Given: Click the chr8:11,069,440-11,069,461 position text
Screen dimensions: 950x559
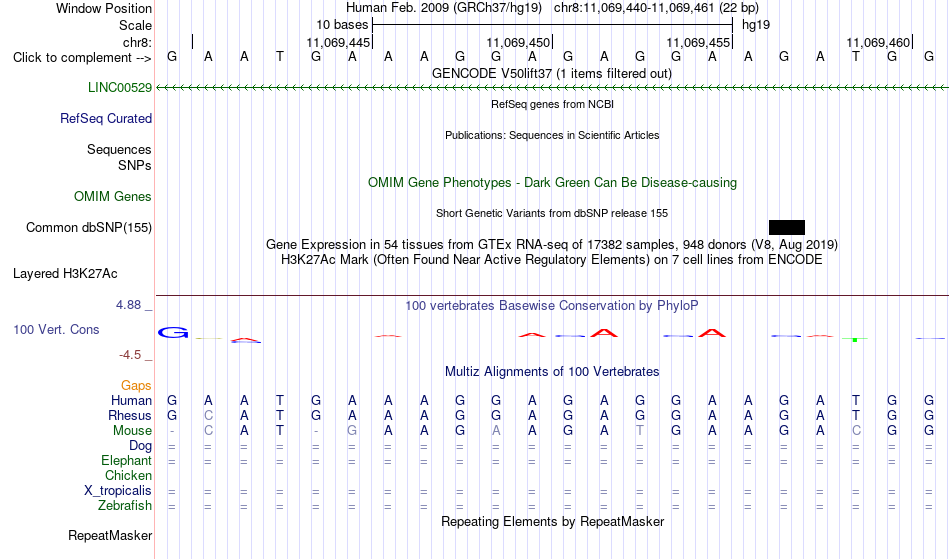Looking at the screenshot, I should coord(656,8).
